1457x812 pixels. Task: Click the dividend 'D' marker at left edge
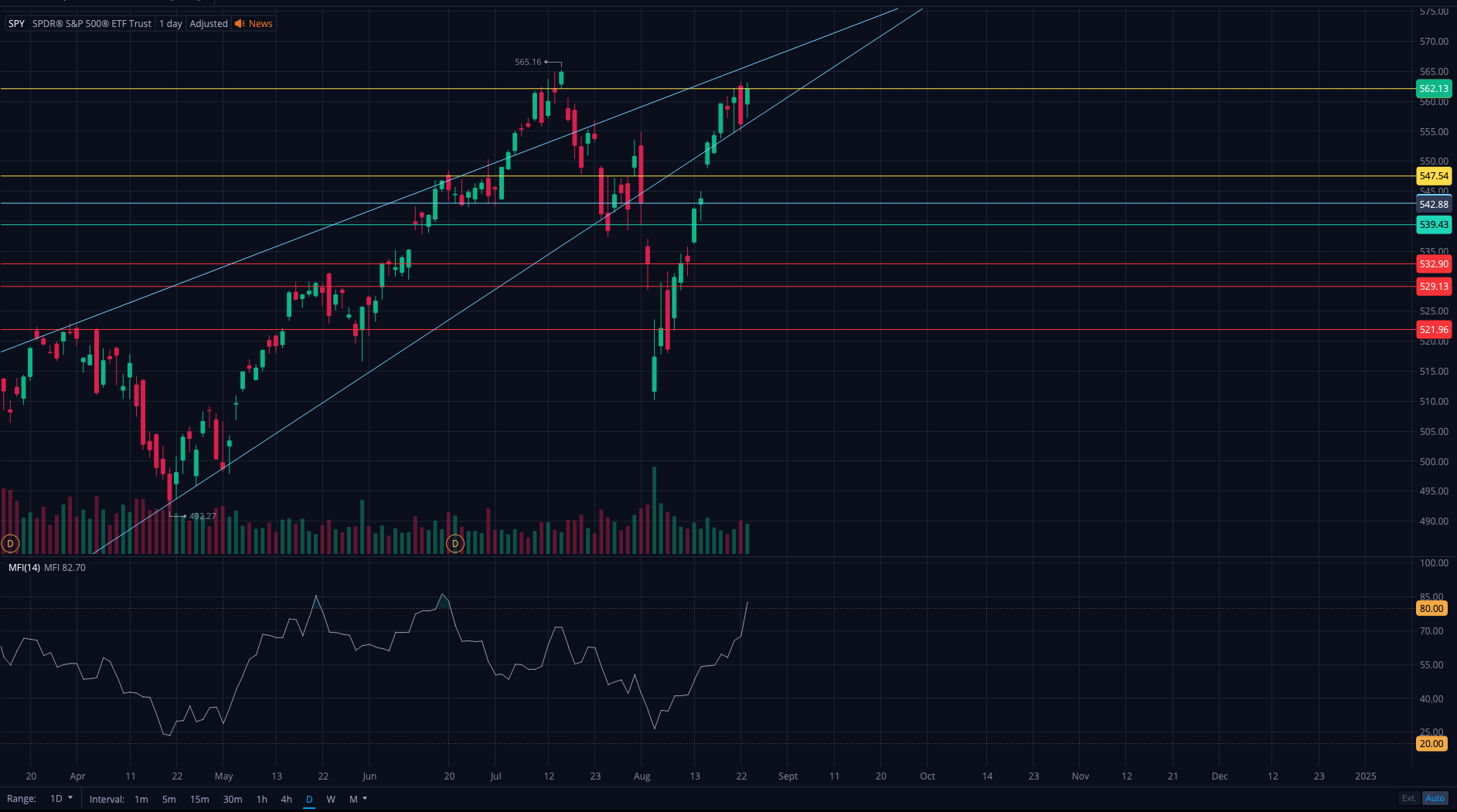(x=10, y=544)
